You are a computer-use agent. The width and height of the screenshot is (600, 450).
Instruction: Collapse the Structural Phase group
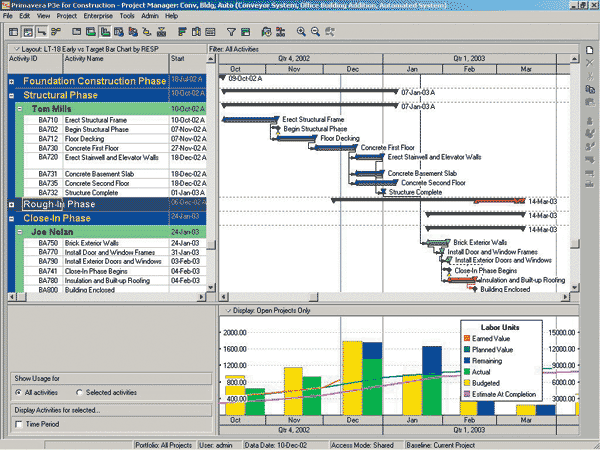pyautogui.click(x=11, y=96)
